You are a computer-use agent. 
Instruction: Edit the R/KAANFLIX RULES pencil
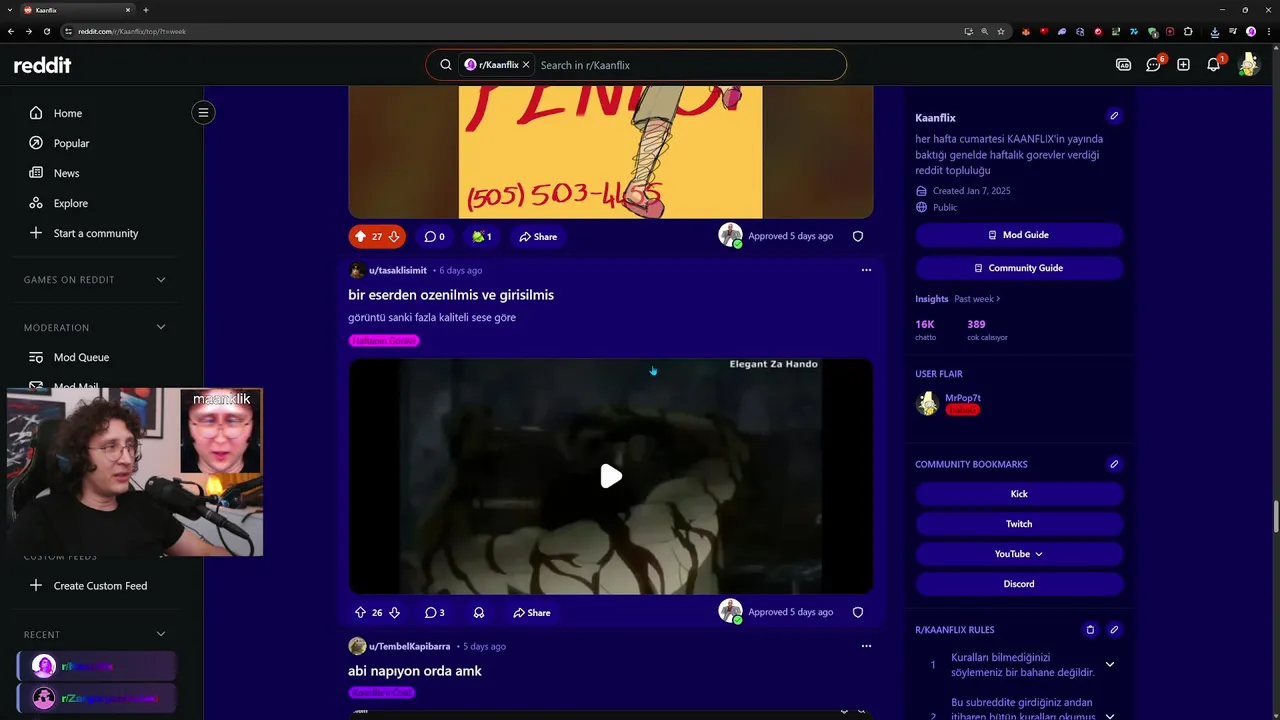tap(1114, 630)
